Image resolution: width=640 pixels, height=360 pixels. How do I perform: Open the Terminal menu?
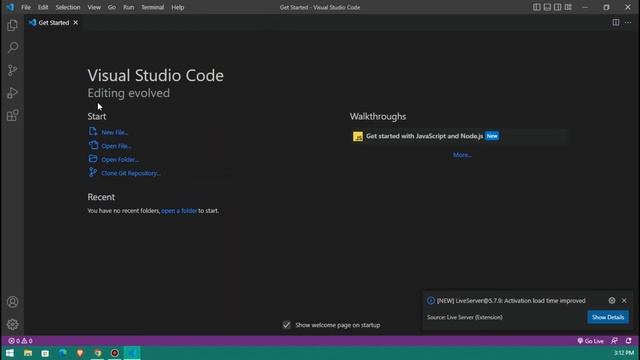(x=152, y=7)
